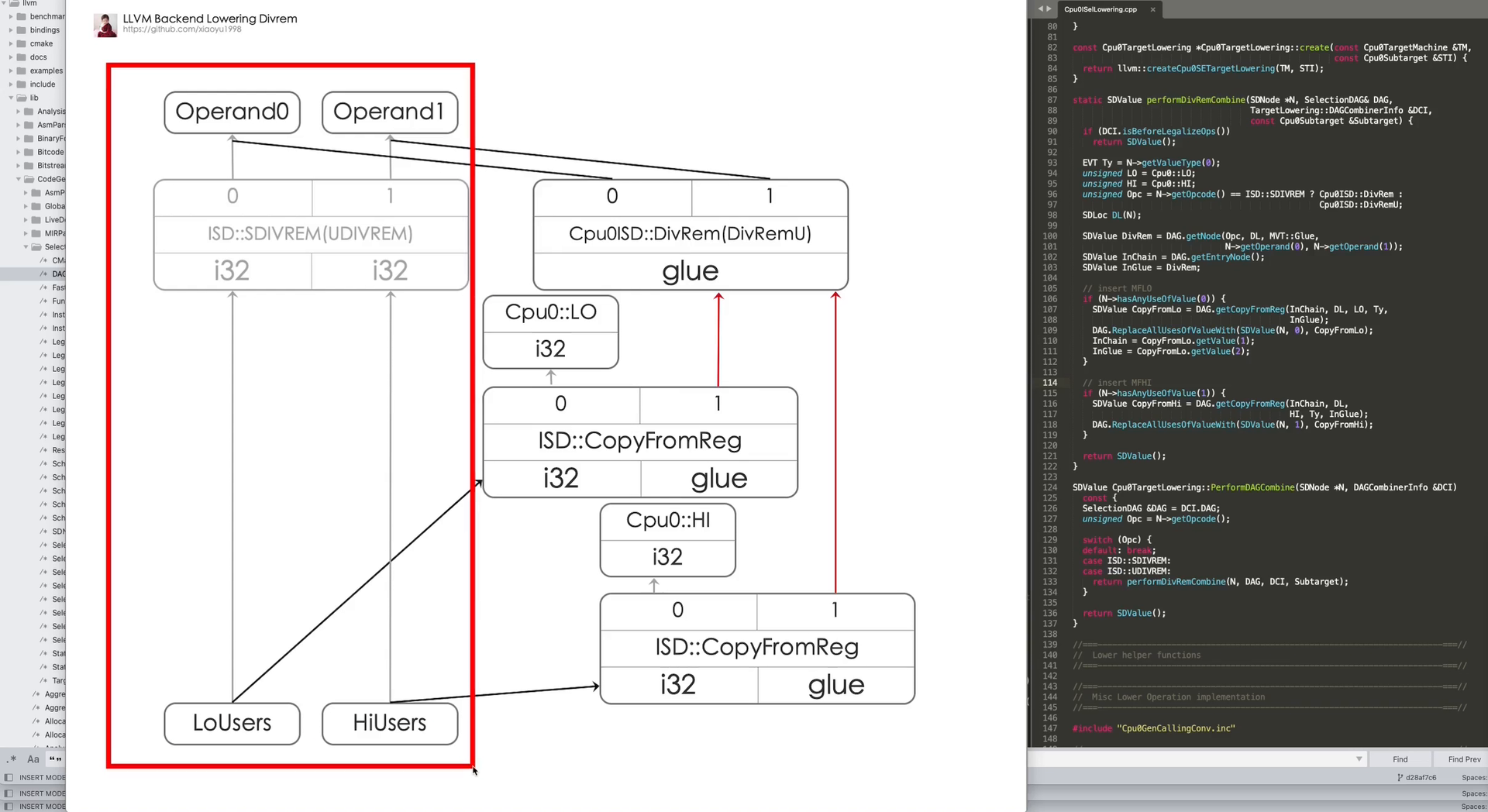Expand the benchmarks folder arrow
Image resolution: width=1488 pixels, height=812 pixels.
tap(11, 16)
